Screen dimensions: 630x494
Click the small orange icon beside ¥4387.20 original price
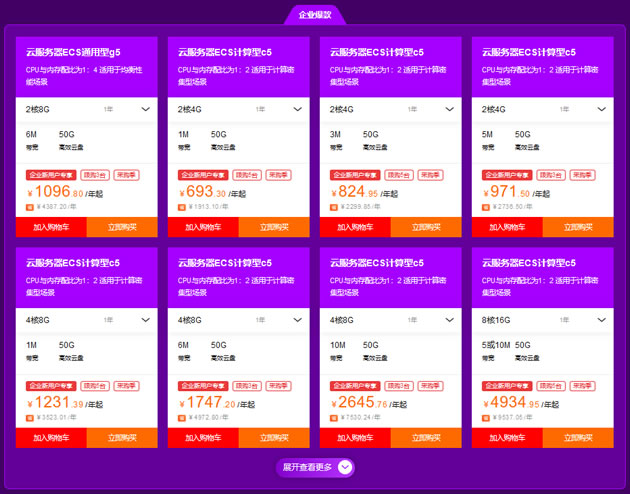(x=30, y=207)
